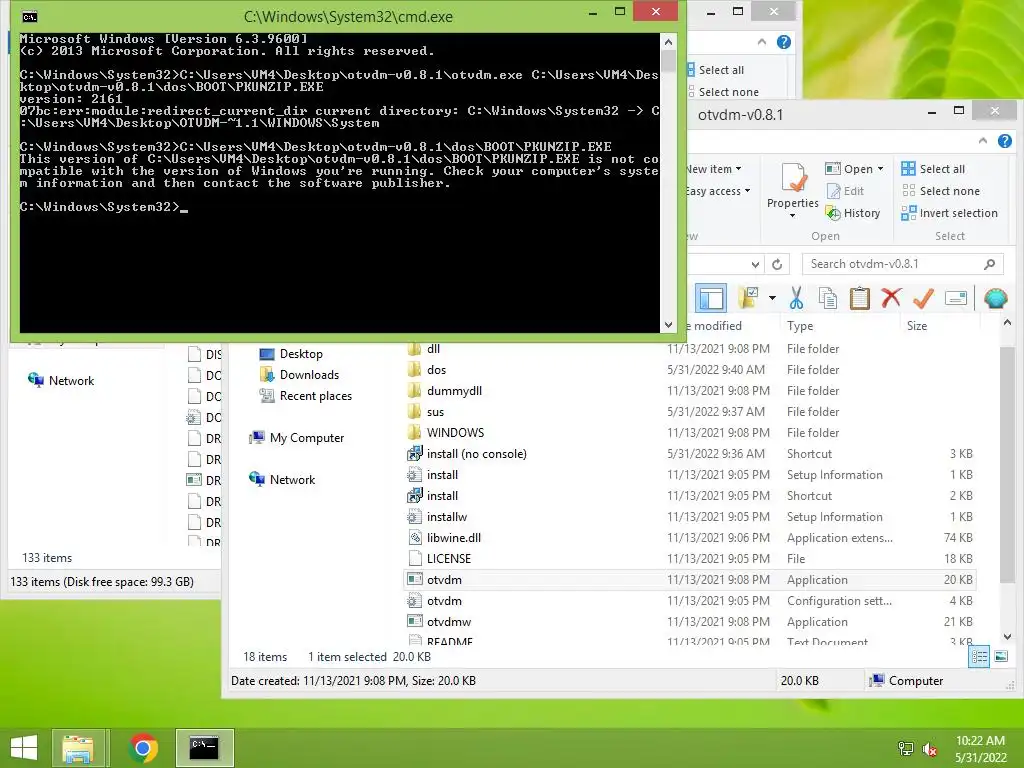Open the New item dropdown
This screenshot has width=1024, height=768.
pyautogui.click(x=713, y=168)
